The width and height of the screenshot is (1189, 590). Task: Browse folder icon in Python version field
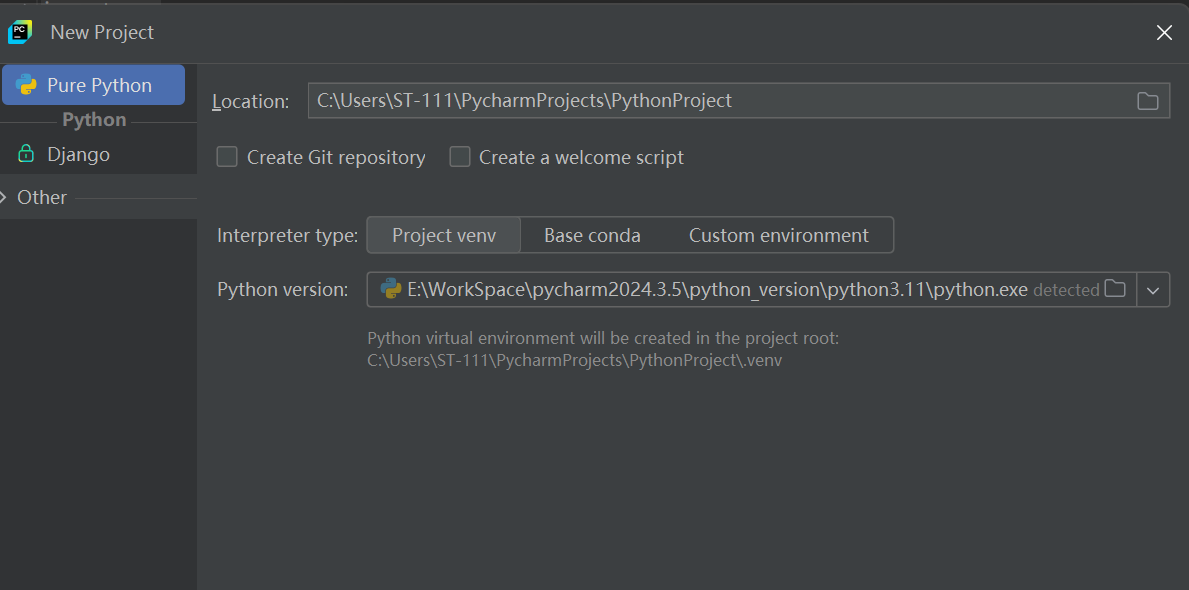(x=1115, y=289)
